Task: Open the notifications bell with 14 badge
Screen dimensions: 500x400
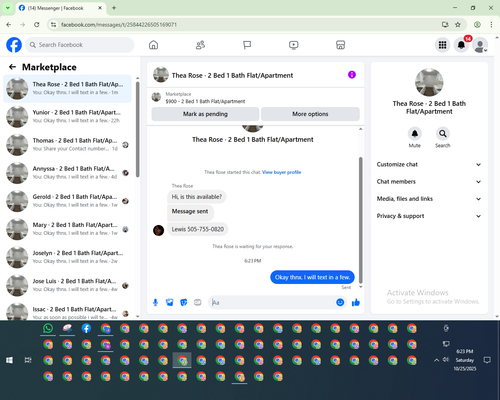Action: click(461, 45)
